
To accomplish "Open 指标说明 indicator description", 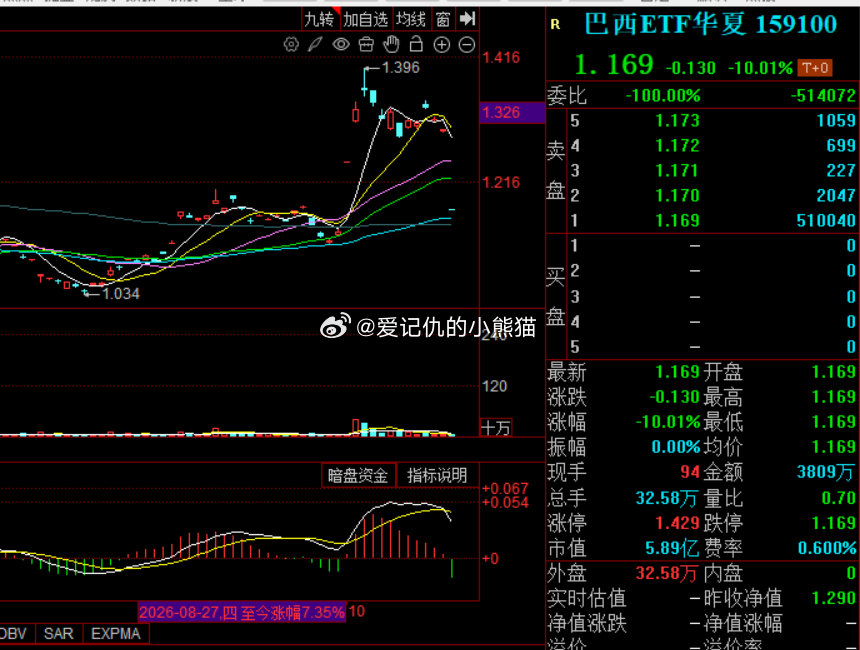I will (x=437, y=475).
